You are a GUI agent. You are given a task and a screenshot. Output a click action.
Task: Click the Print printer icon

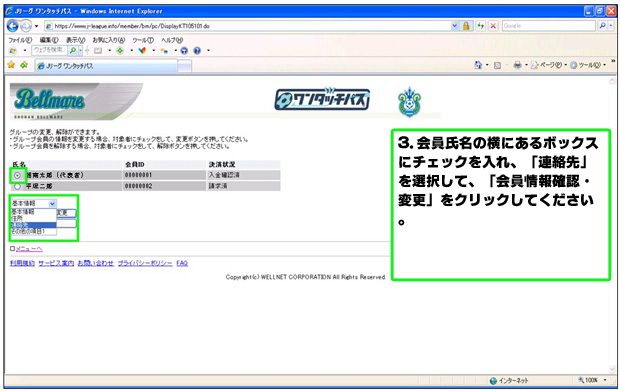[517, 65]
